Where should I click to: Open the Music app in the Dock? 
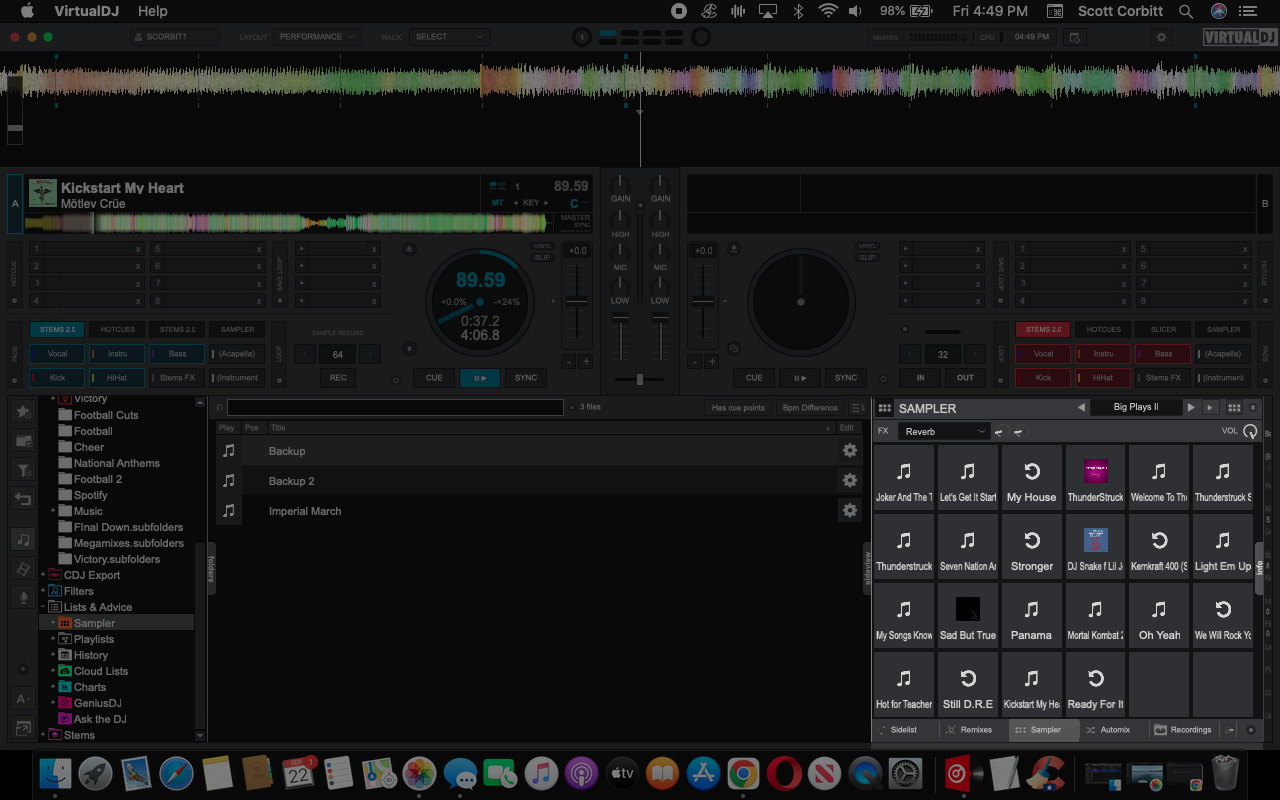pos(540,773)
